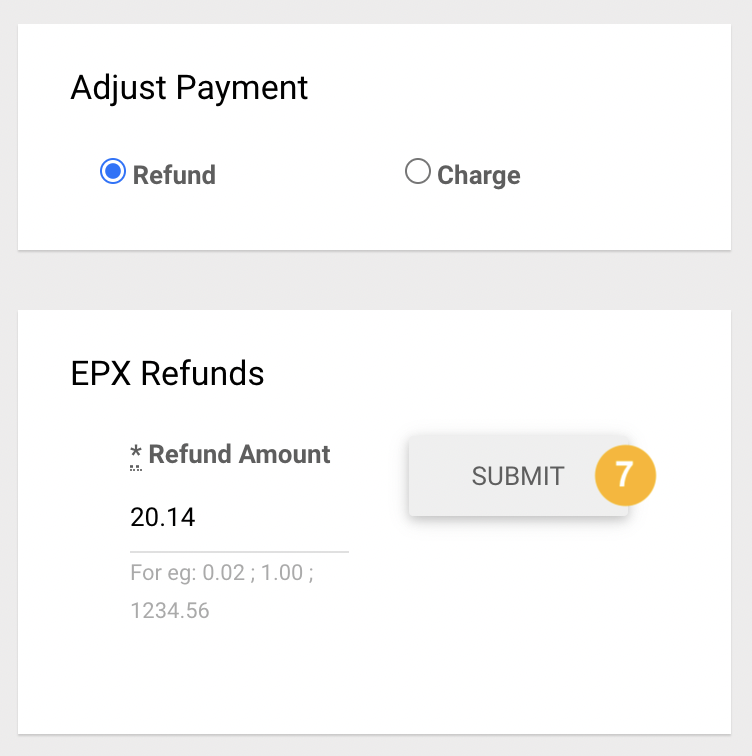Click the underline below the amount field
The image size is (752, 756).
tap(239, 552)
